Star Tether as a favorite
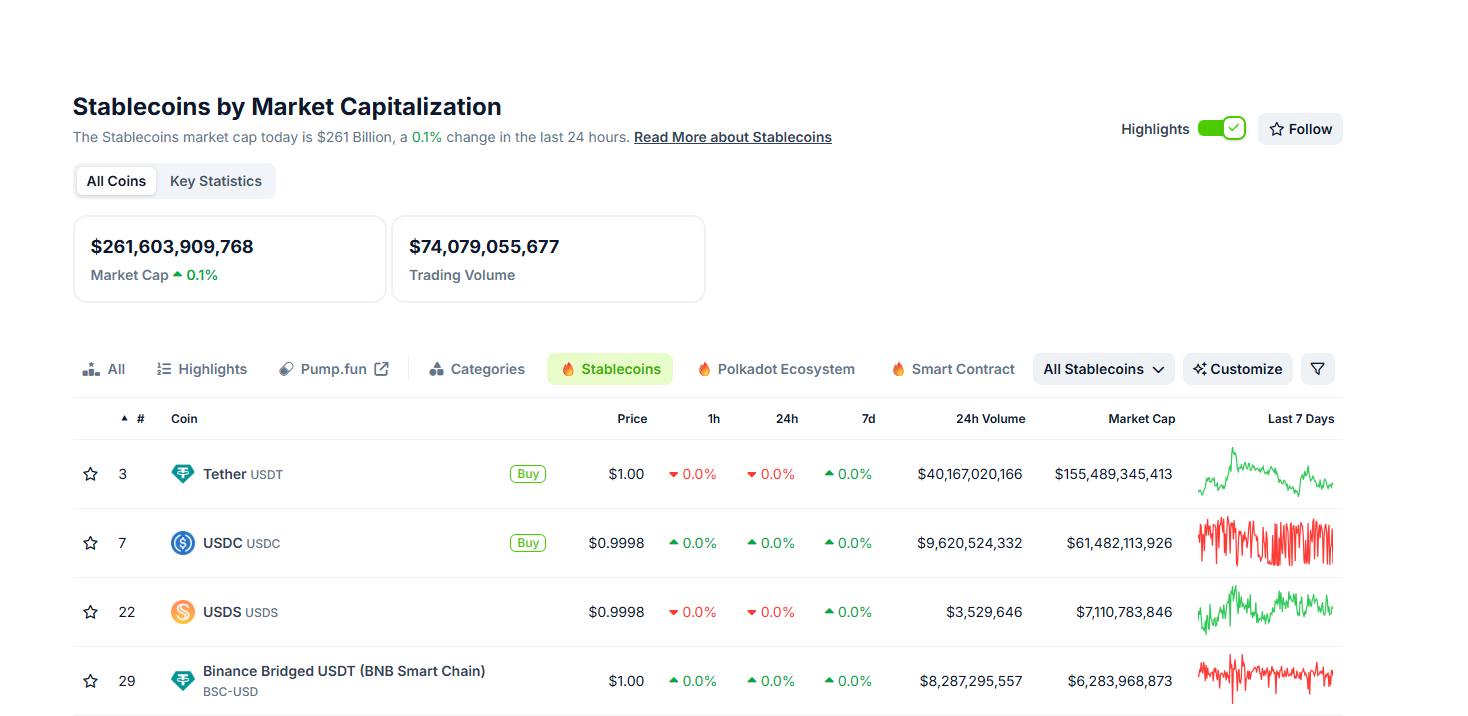1468x716 pixels. (90, 474)
